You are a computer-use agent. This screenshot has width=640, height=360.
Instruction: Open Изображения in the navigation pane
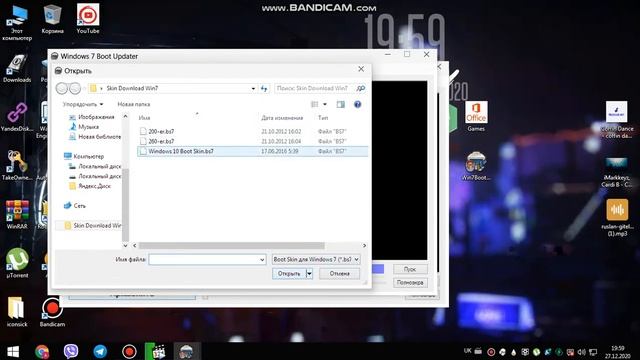91,117
